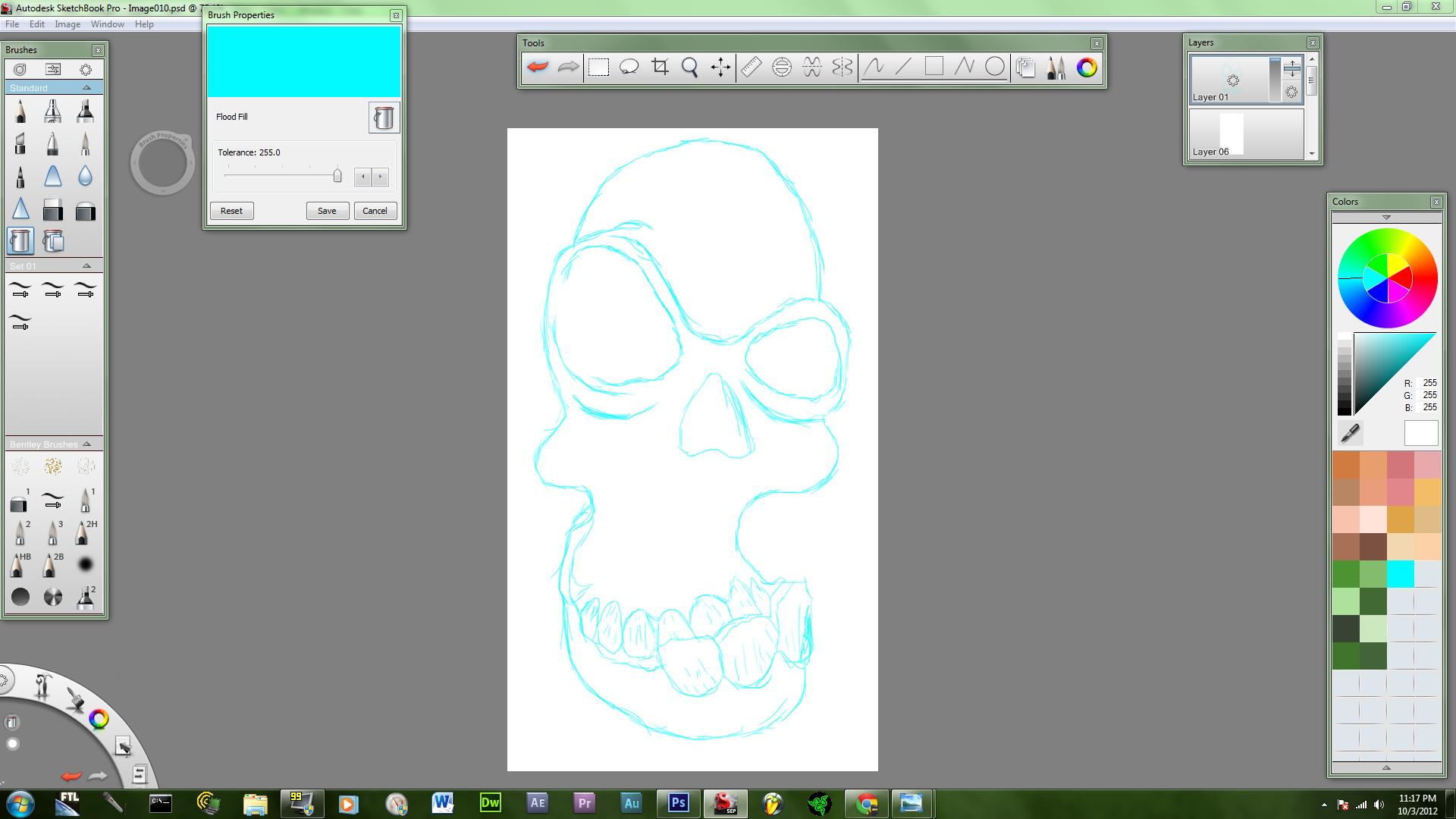The height and width of the screenshot is (819, 1456).
Task: Toggle the Ellipse guide tool
Action: 781,67
